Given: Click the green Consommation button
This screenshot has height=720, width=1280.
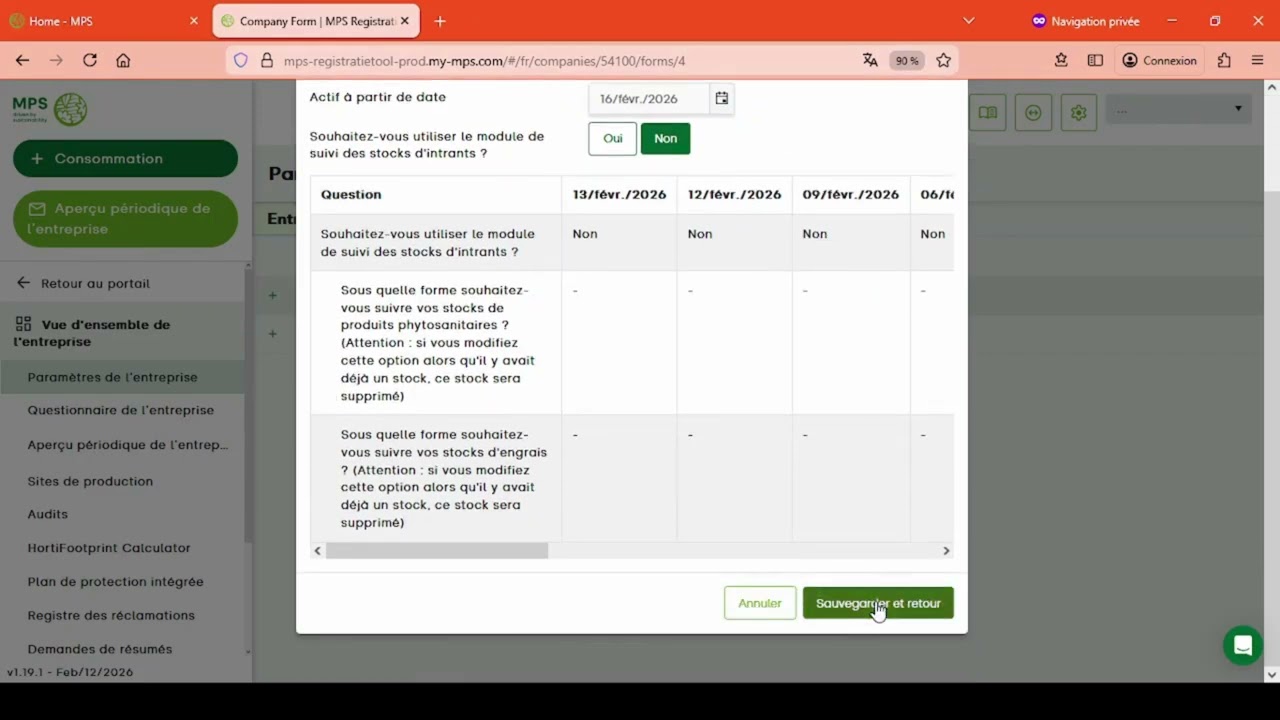Looking at the screenshot, I should [x=125, y=158].
